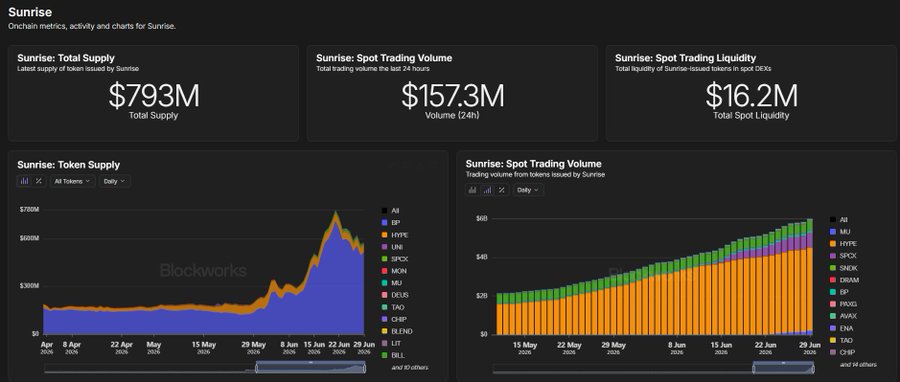The width and height of the screenshot is (900, 382).
Task: Toggle ENA series in Spot Trading Volume legend
Action: tap(841, 328)
